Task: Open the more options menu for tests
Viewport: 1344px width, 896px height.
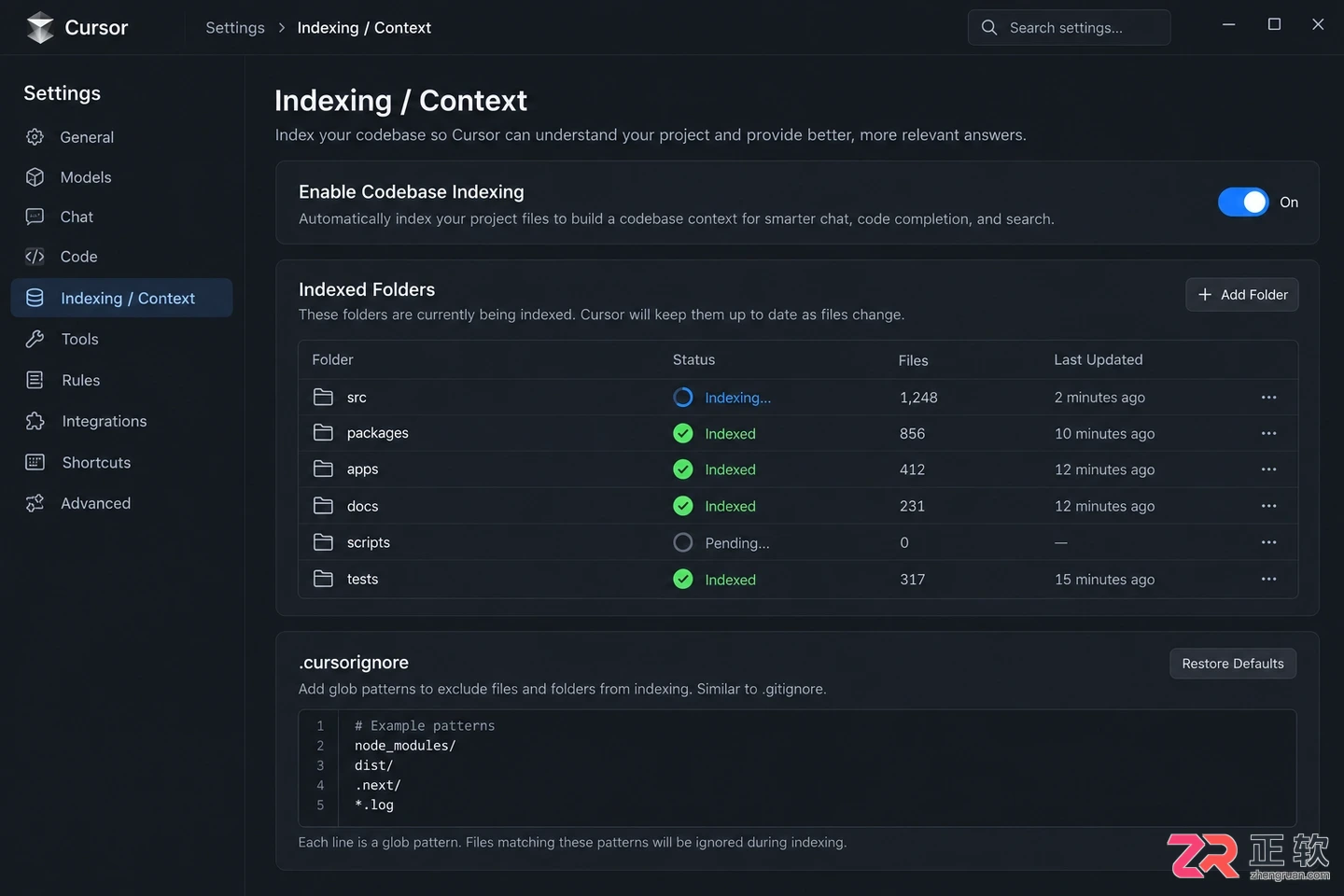Action: click(x=1268, y=579)
